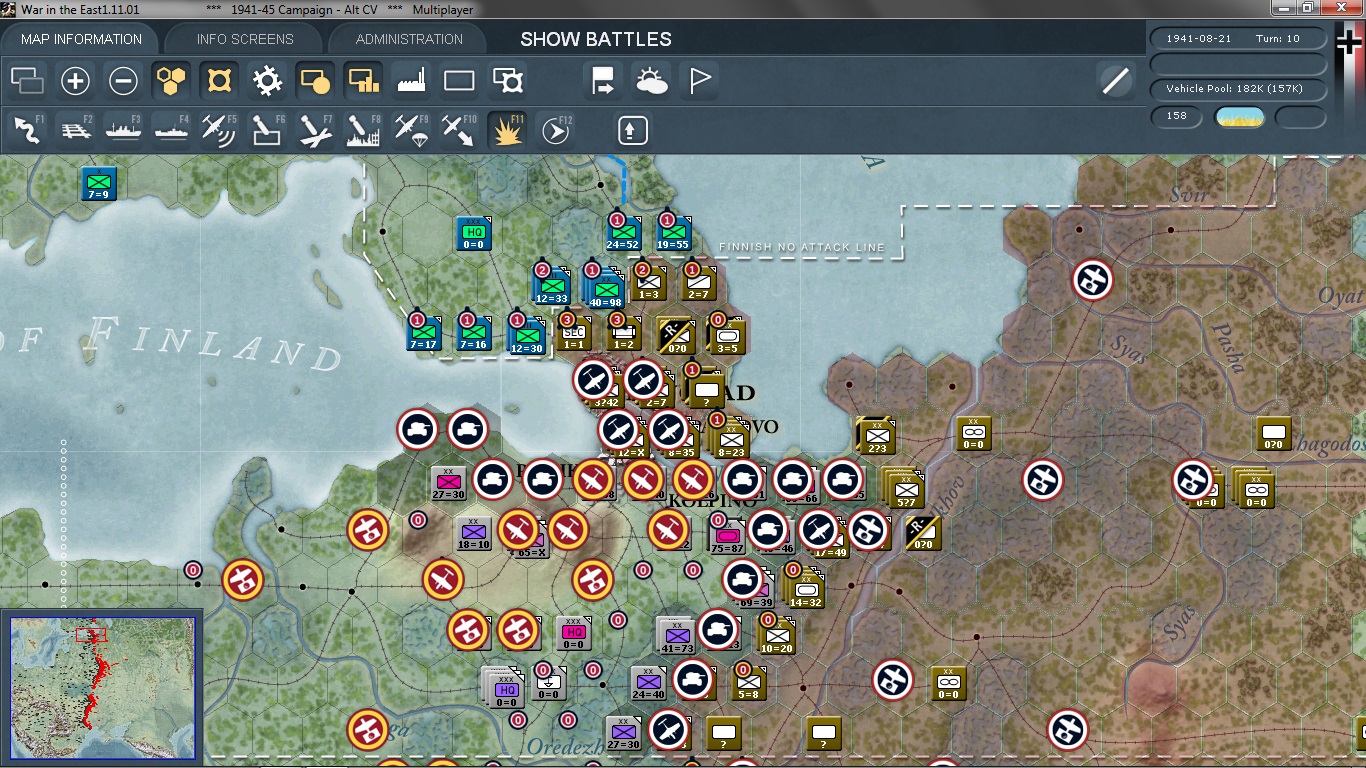Select the Soviet unit labeled 5=8
This screenshot has width=1366, height=768.
click(x=749, y=684)
